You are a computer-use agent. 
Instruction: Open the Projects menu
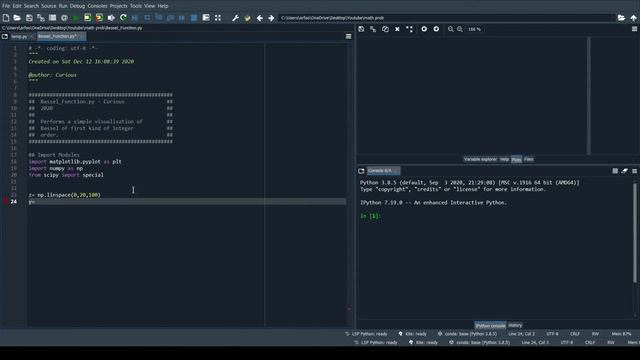pyautogui.click(x=118, y=6)
